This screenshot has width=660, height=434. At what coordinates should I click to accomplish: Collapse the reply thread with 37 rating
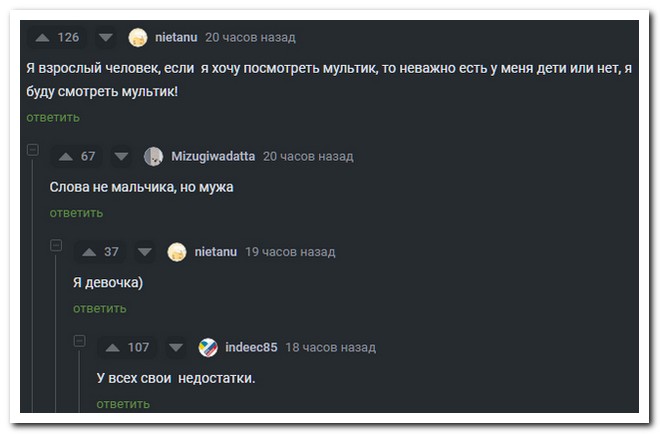point(56,245)
